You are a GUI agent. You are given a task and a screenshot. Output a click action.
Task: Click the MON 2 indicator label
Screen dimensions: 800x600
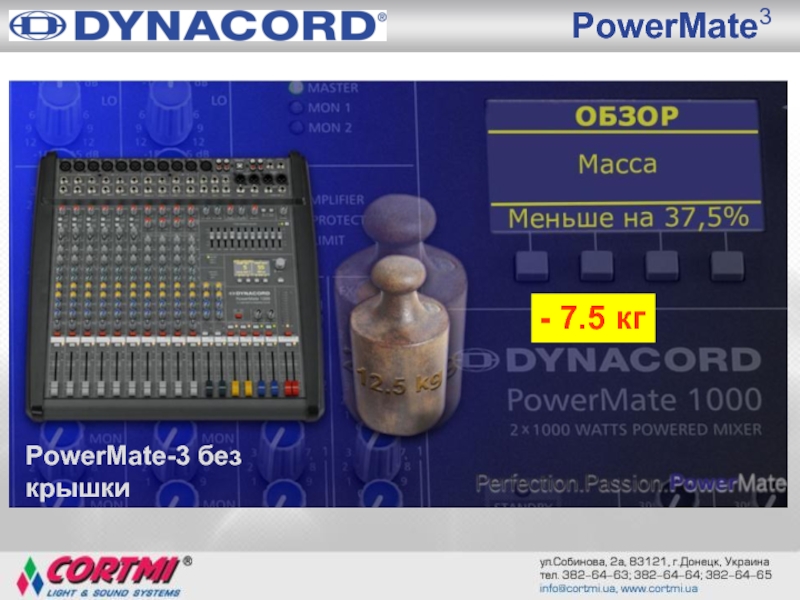tap(330, 128)
